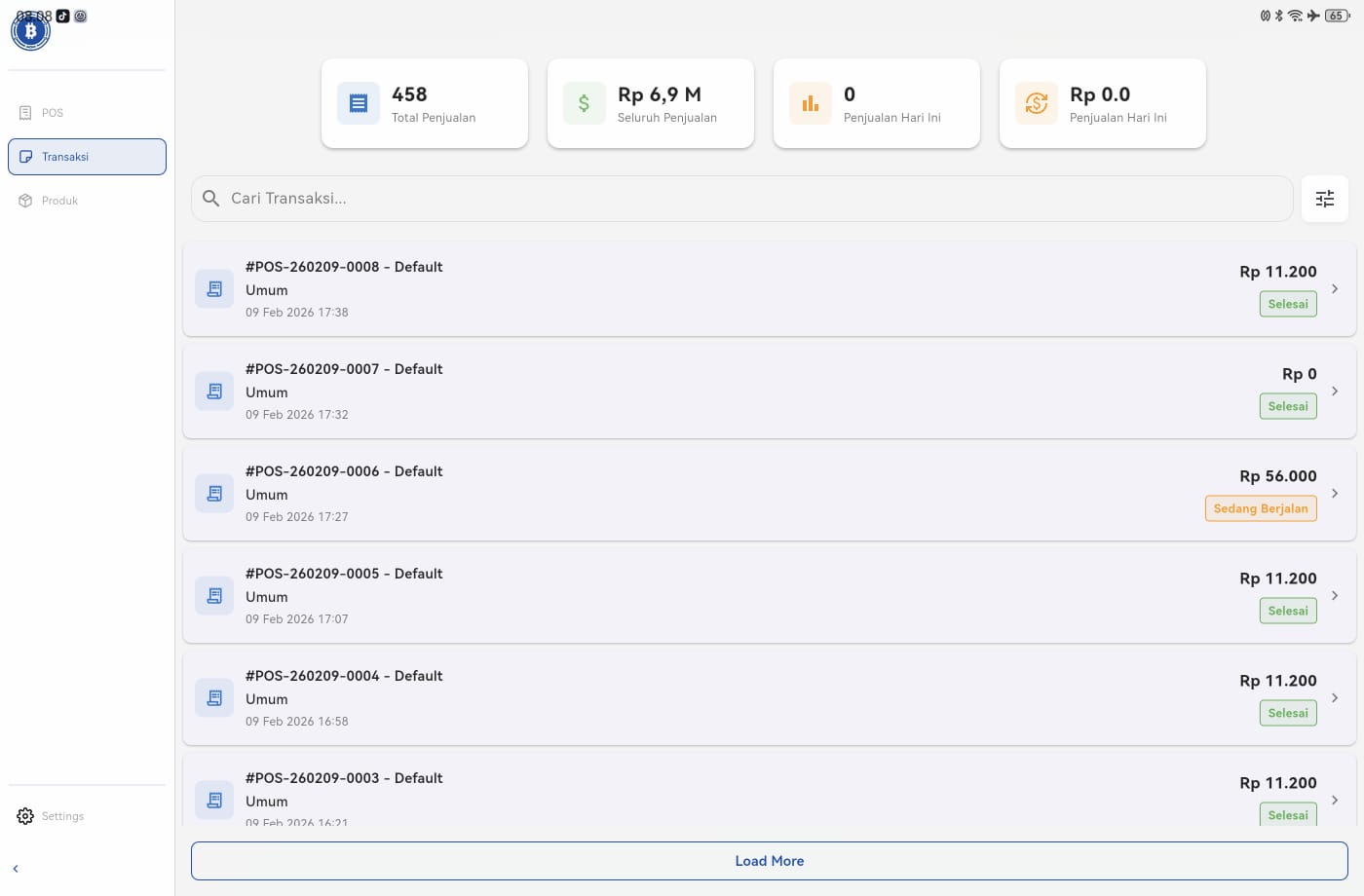Expand transaction #POS-260209-0006 details
1364x896 pixels.
pos(1335,493)
